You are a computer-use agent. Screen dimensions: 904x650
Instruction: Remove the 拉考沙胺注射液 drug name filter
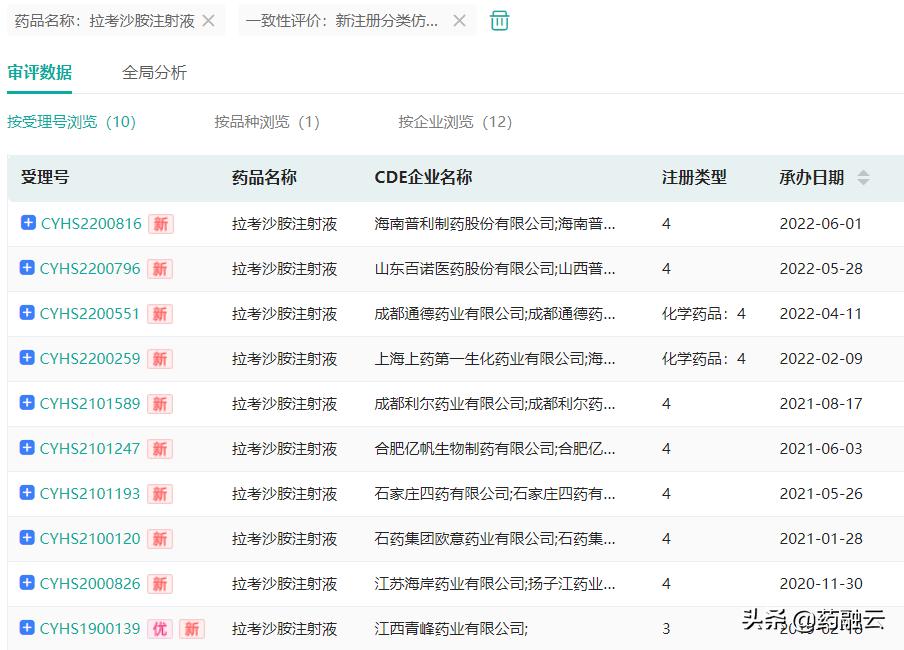tap(208, 21)
